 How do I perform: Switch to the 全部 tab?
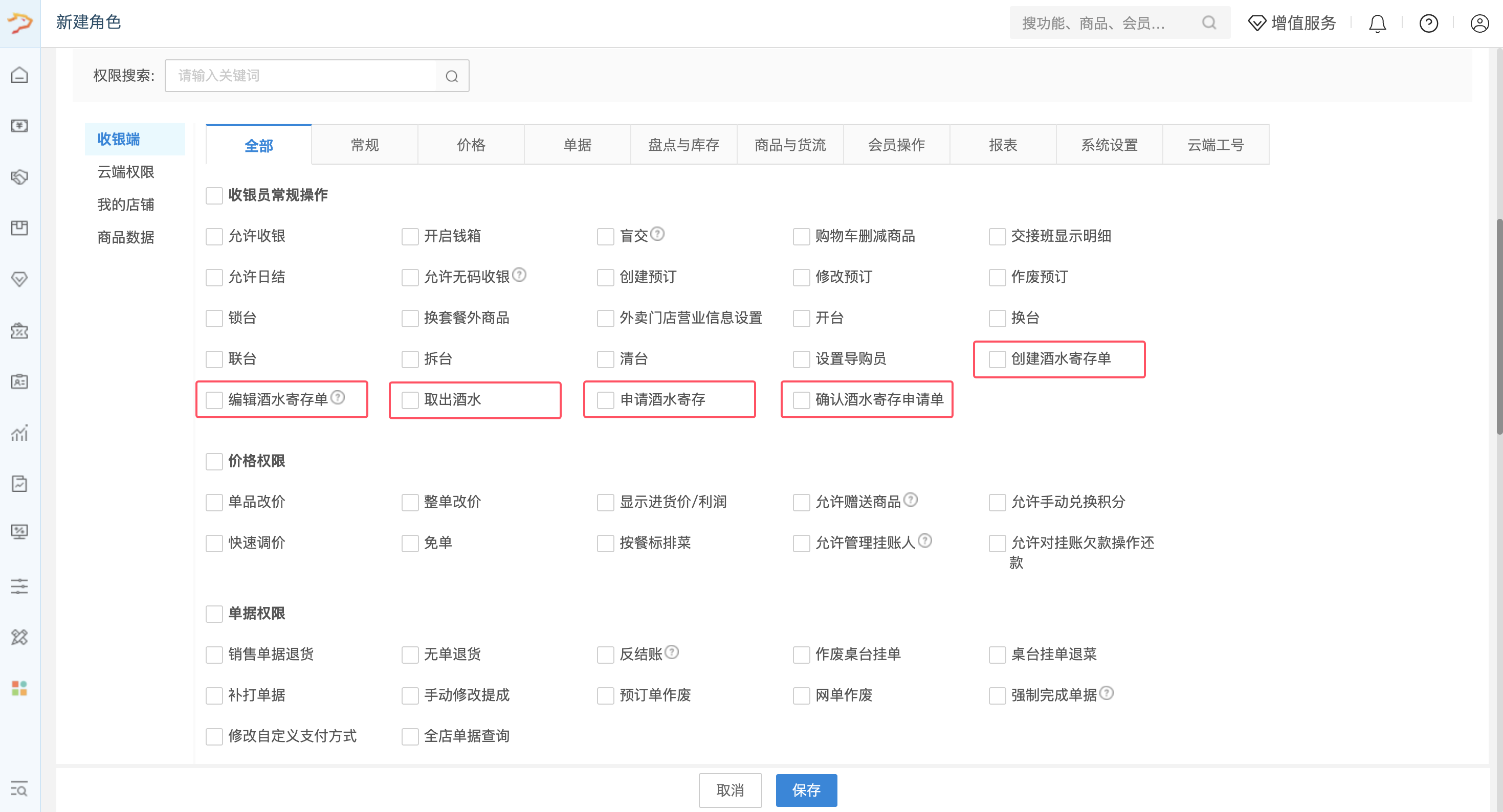[x=258, y=145]
